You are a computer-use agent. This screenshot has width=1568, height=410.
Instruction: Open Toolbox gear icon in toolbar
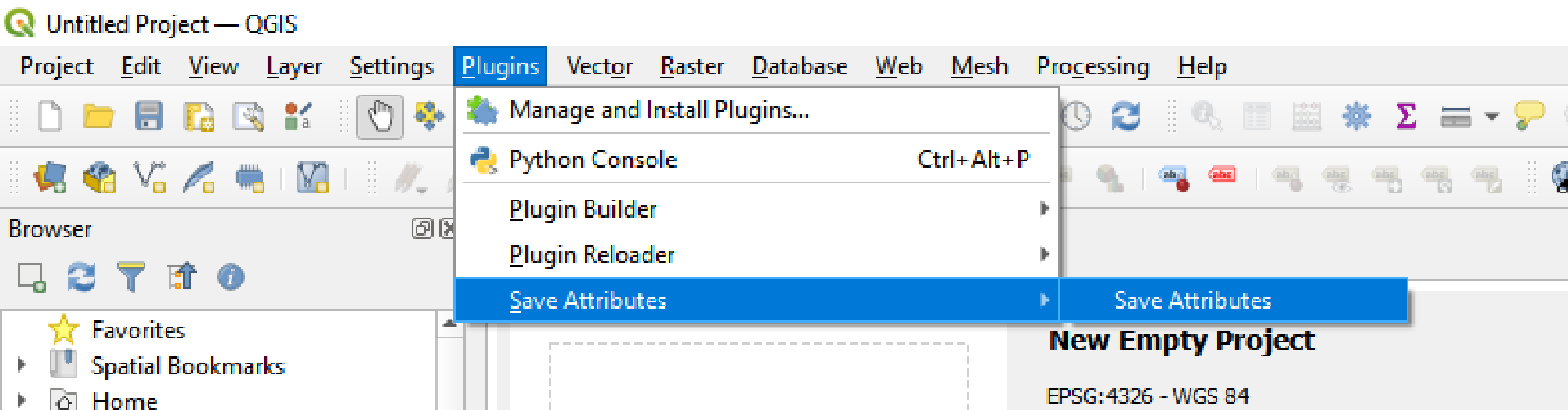pyautogui.click(x=1356, y=117)
